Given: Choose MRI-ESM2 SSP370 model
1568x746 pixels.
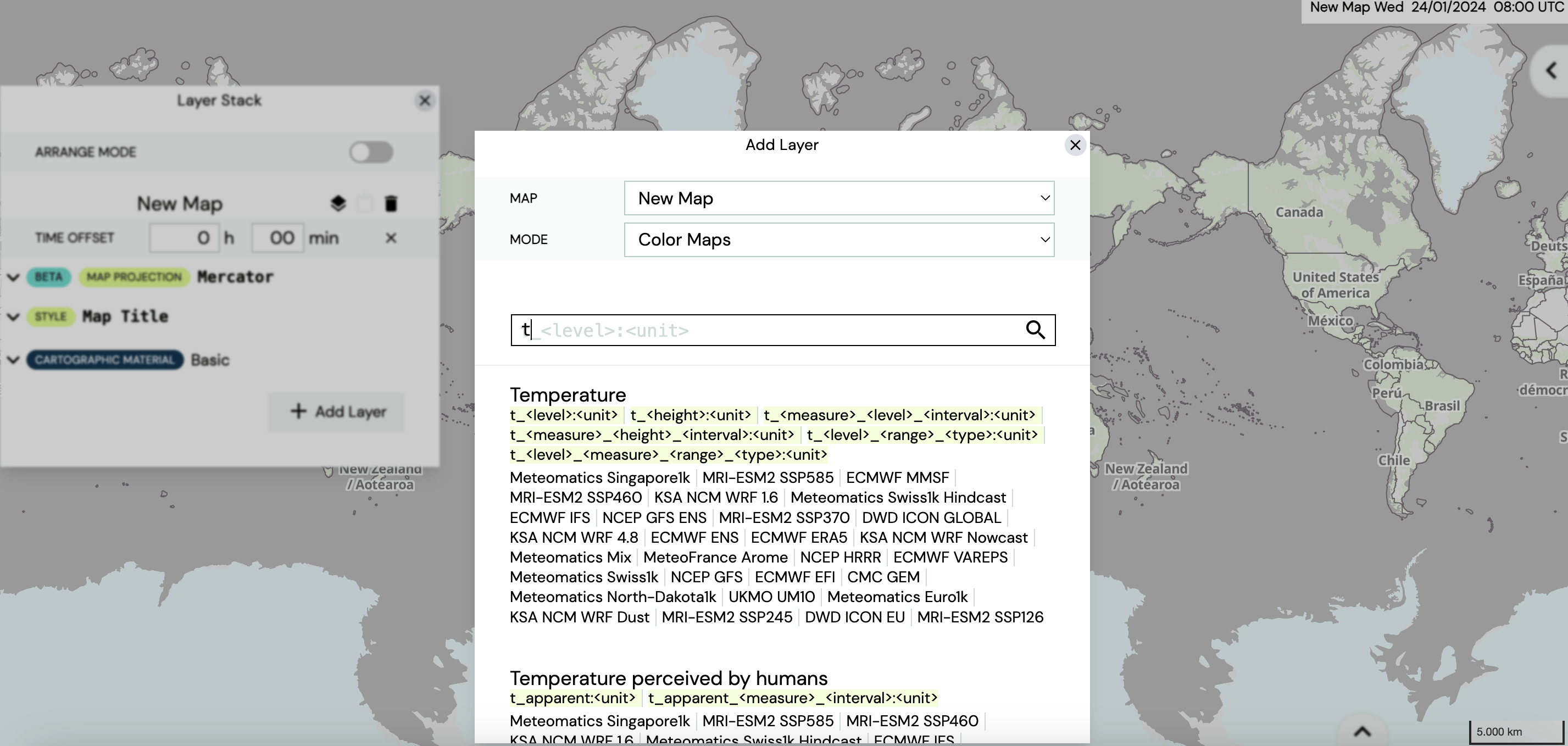Looking at the screenshot, I should tap(784, 519).
